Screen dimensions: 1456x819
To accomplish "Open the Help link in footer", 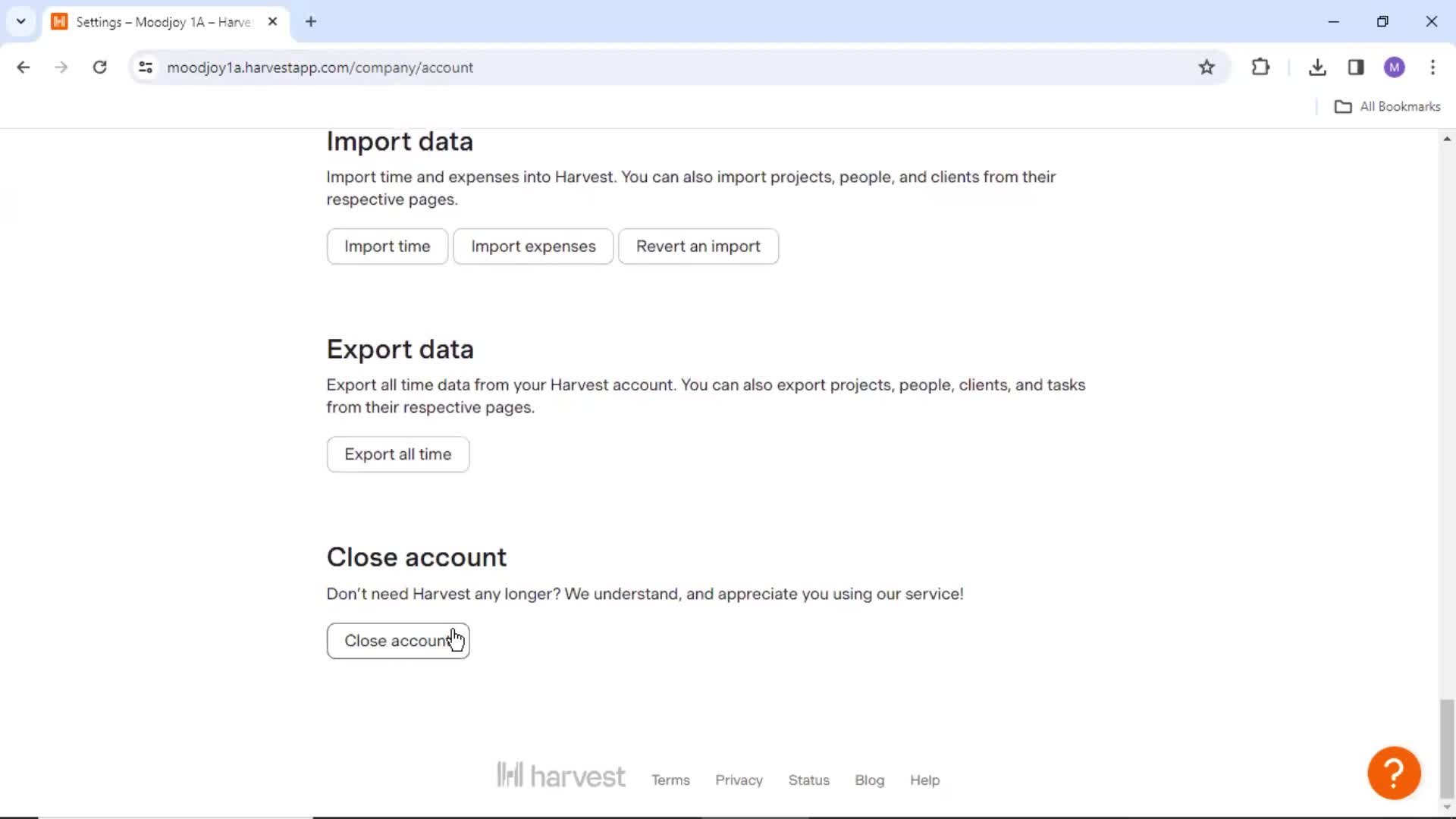I will click(924, 779).
